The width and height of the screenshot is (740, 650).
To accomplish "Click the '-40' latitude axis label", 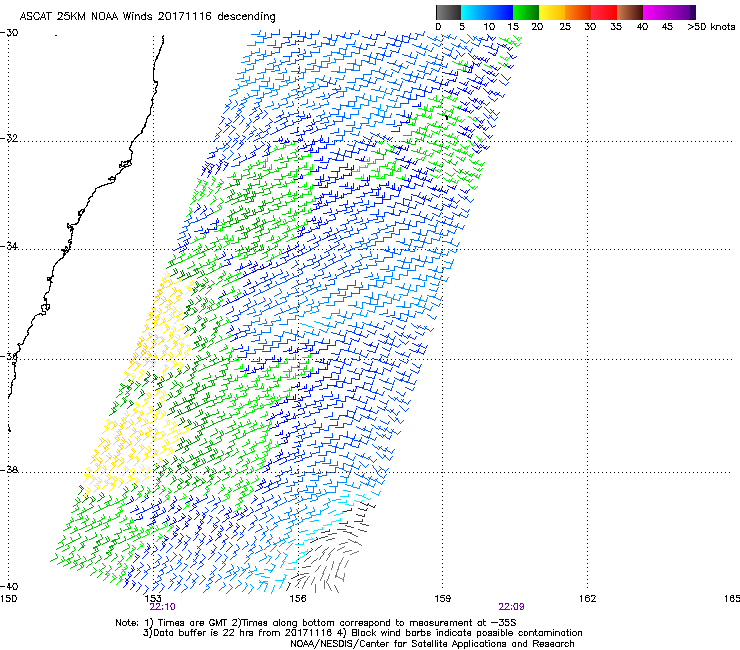I will tap(10, 586).
